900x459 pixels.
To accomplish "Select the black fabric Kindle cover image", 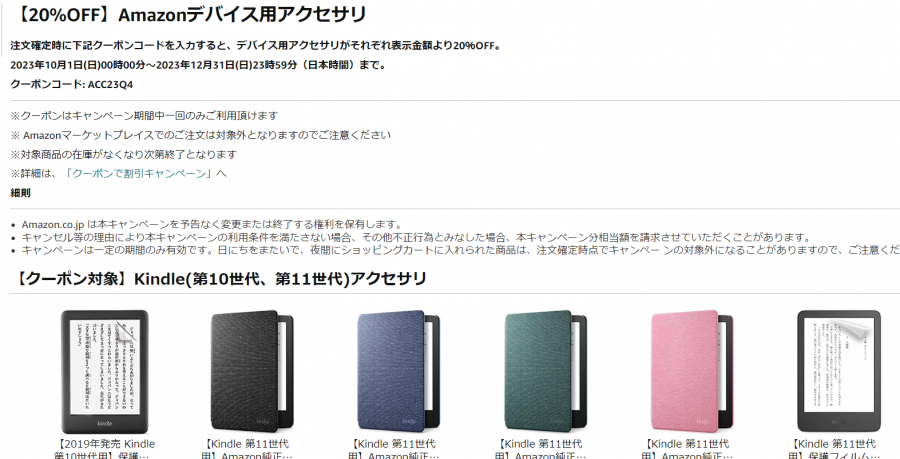I will pyautogui.click(x=252, y=372).
